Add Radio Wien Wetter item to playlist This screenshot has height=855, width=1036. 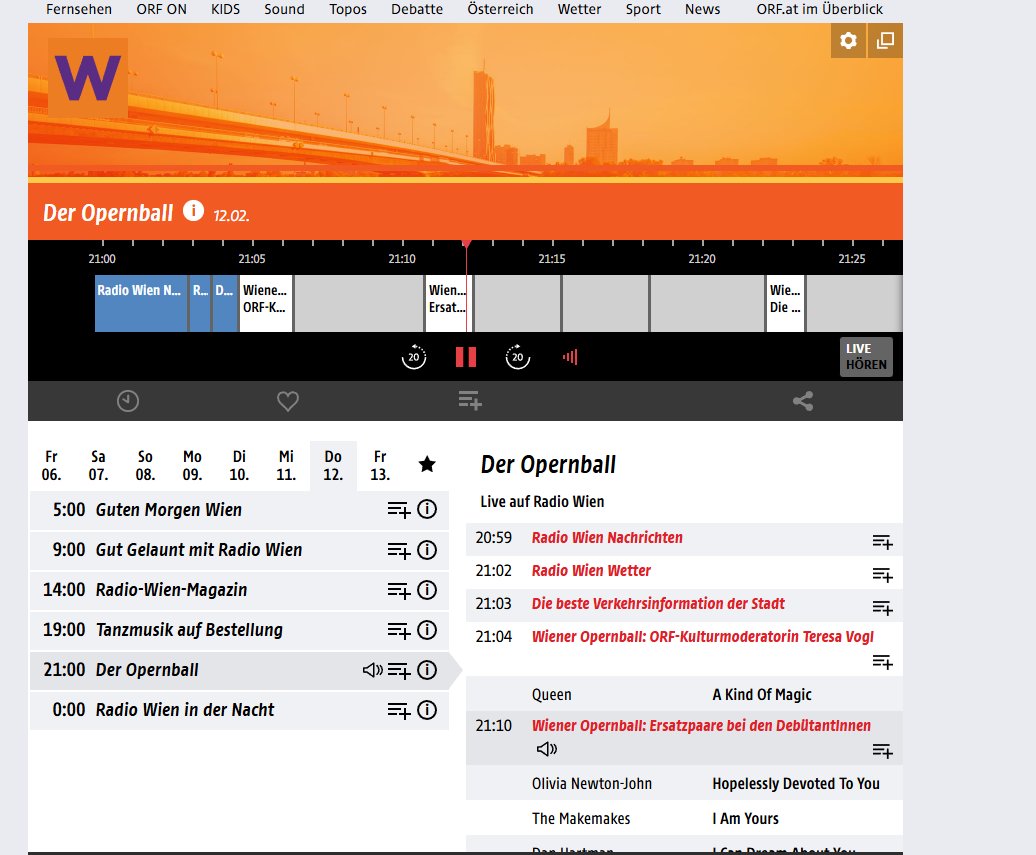(882, 575)
